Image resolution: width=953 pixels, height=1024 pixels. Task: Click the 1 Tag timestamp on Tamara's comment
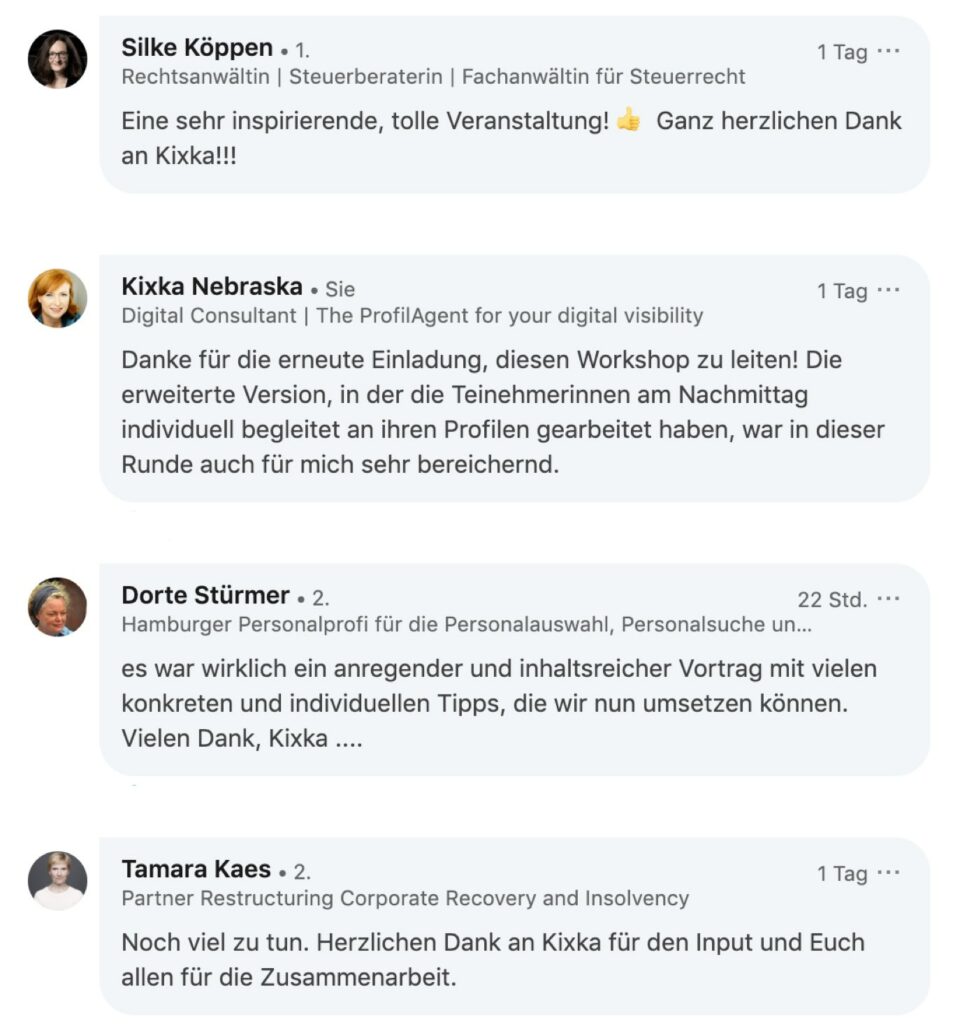pyautogui.click(x=841, y=874)
